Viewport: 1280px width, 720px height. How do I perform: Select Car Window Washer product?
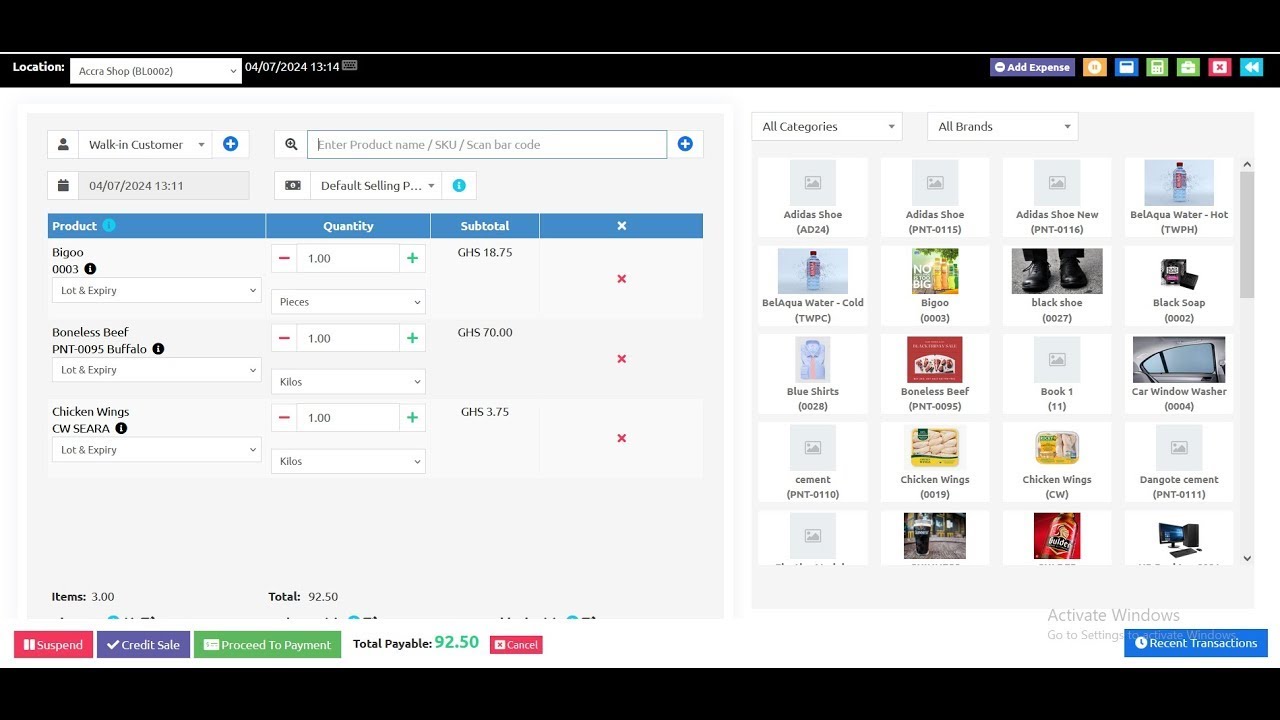1179,374
